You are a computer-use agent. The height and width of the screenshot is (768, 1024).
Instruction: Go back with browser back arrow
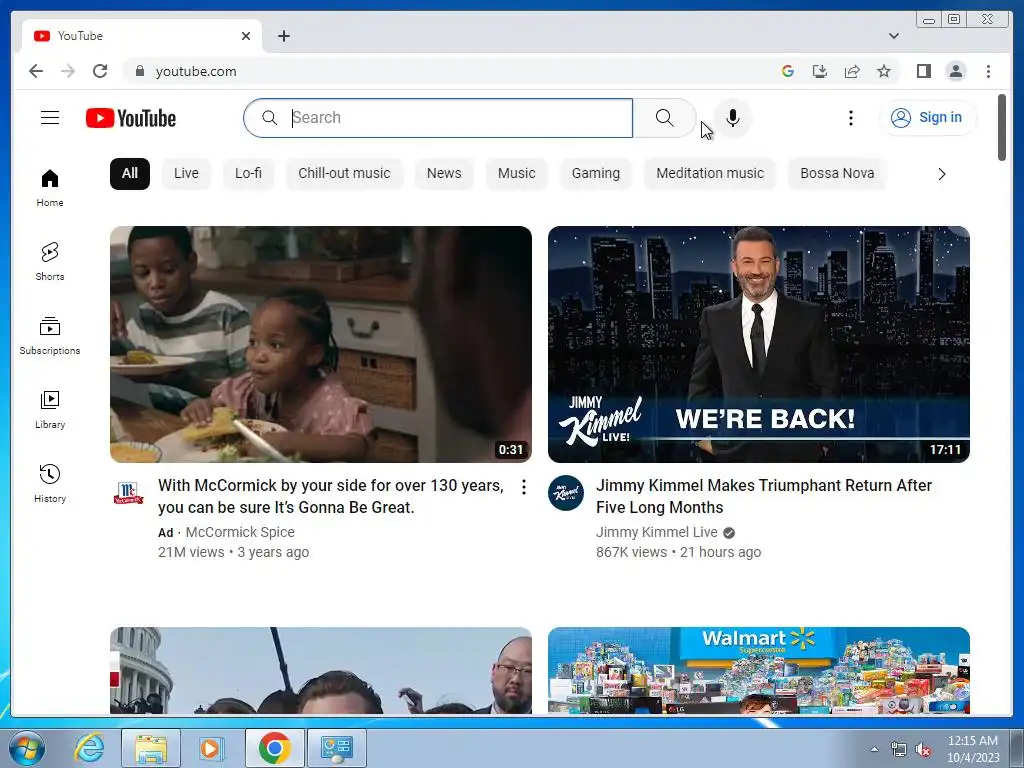click(x=36, y=71)
